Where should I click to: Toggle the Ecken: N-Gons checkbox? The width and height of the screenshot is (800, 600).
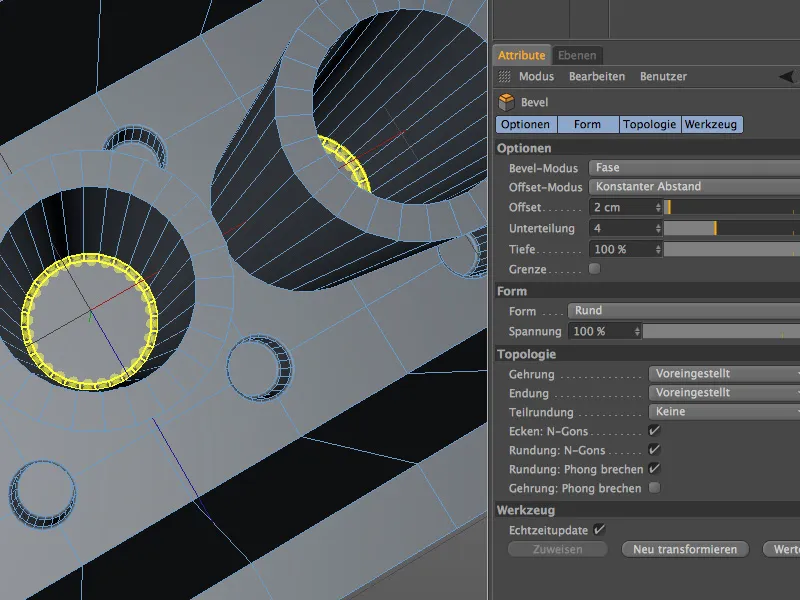pyautogui.click(x=654, y=431)
